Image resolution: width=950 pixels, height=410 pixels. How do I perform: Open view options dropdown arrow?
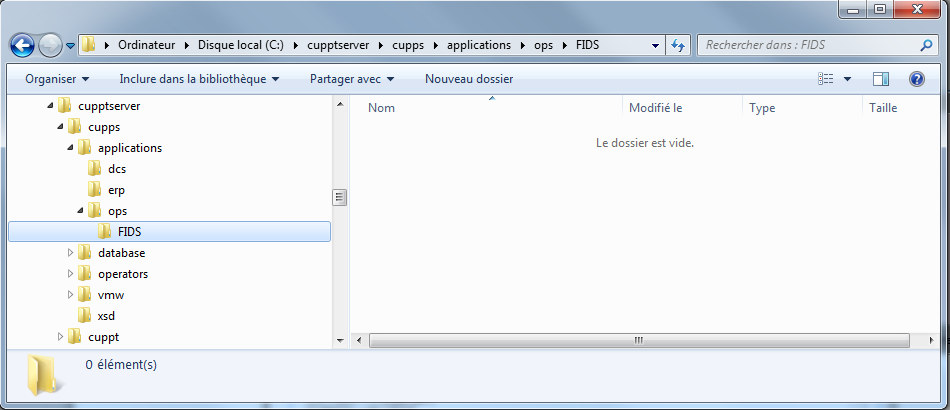pyautogui.click(x=848, y=79)
